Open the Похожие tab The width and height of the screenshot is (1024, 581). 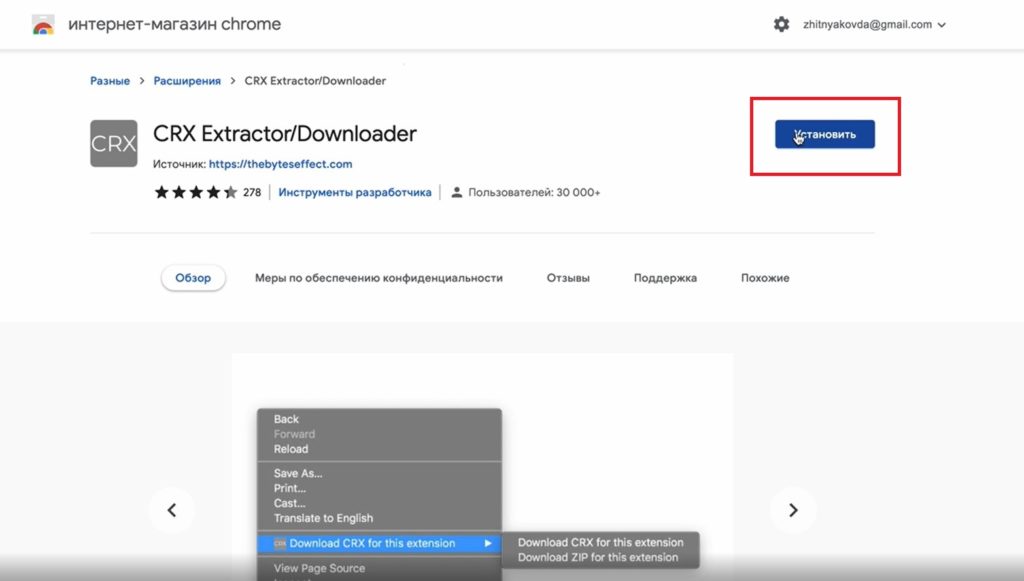tap(765, 278)
